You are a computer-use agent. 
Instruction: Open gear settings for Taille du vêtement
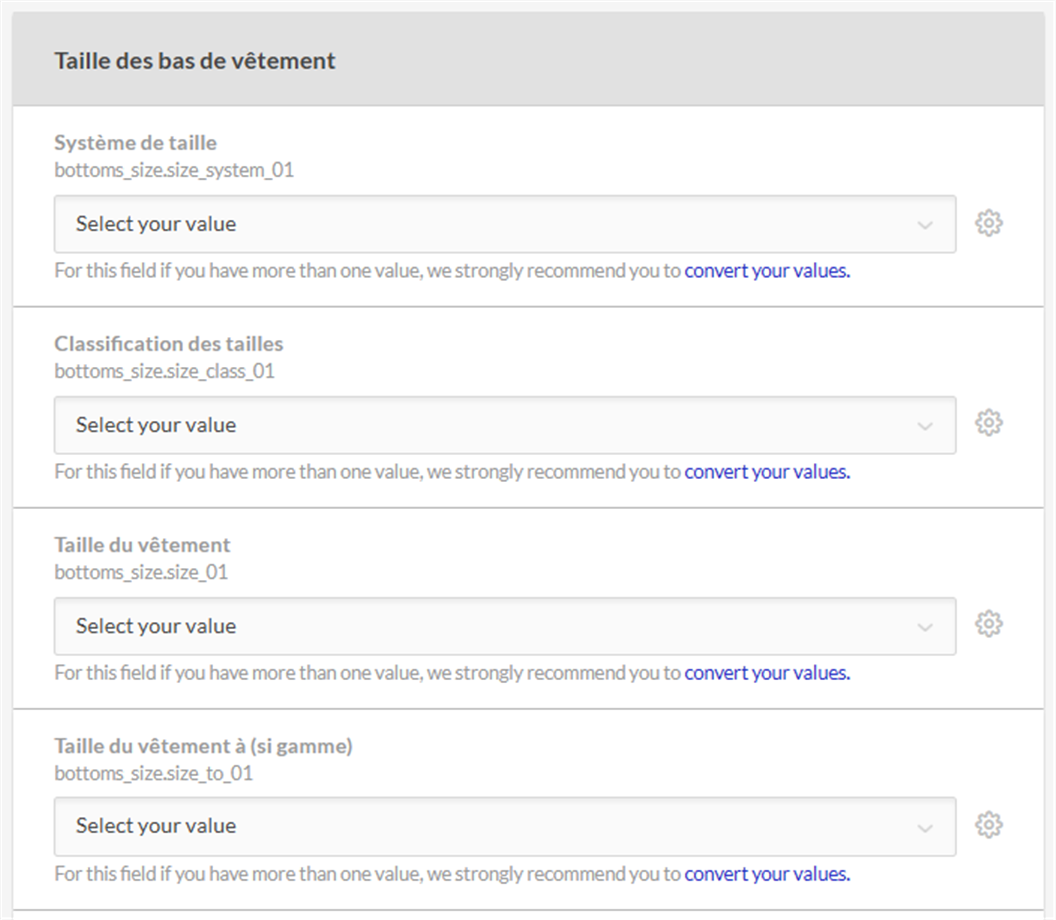988,624
